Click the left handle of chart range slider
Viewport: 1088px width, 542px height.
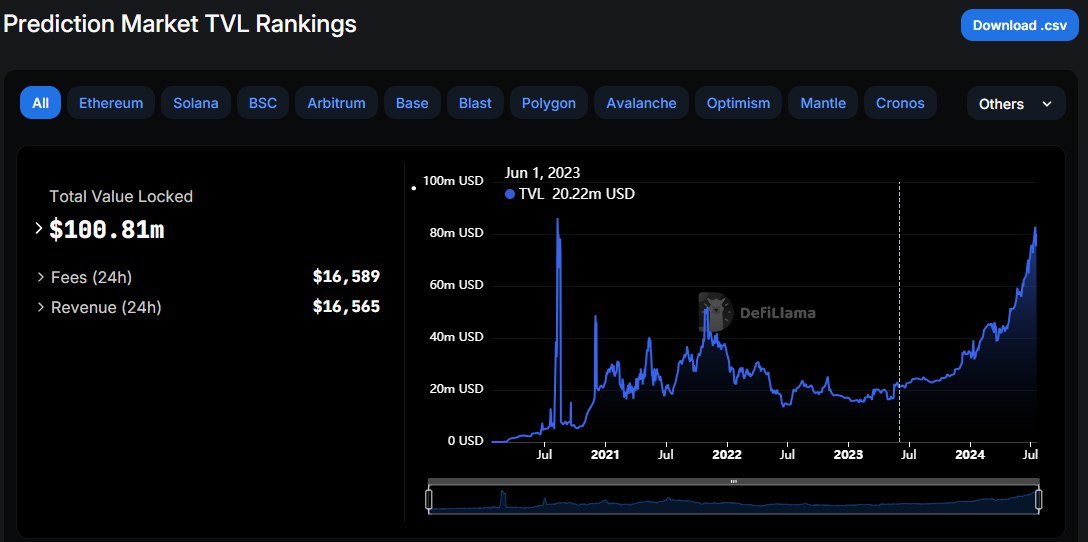click(429, 500)
